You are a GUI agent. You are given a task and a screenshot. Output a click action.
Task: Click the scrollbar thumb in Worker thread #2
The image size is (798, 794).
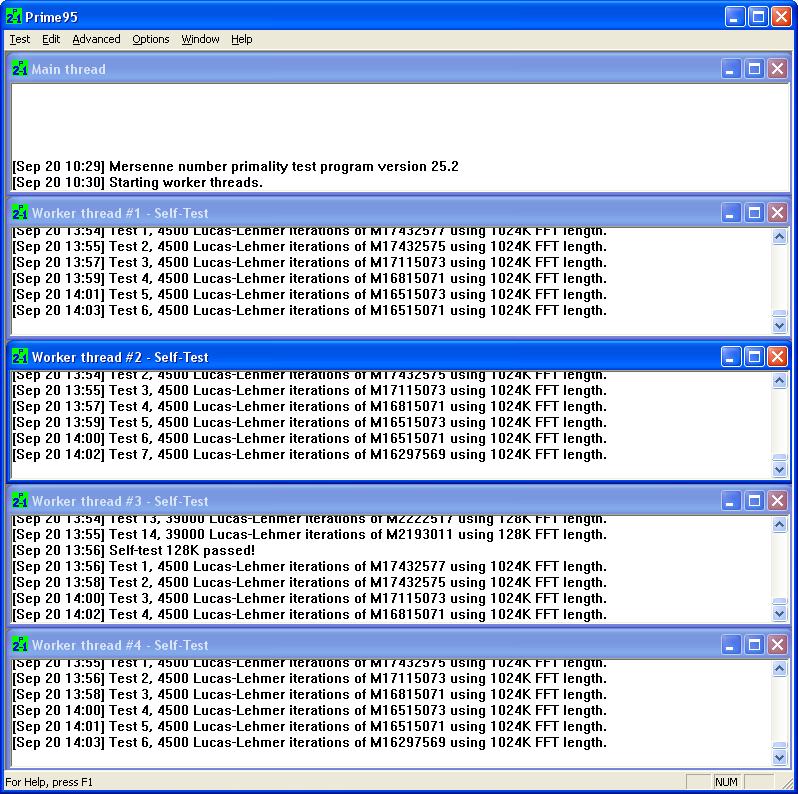(779, 458)
